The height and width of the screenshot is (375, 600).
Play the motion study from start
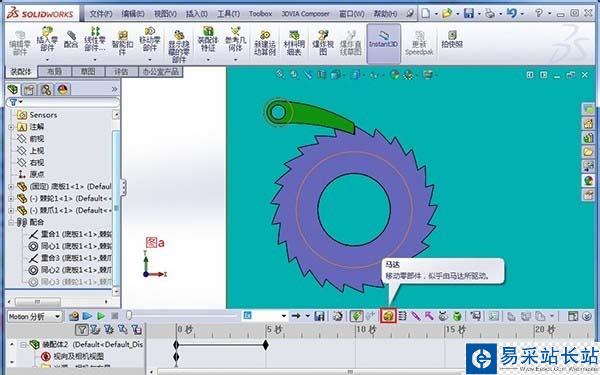(87, 316)
